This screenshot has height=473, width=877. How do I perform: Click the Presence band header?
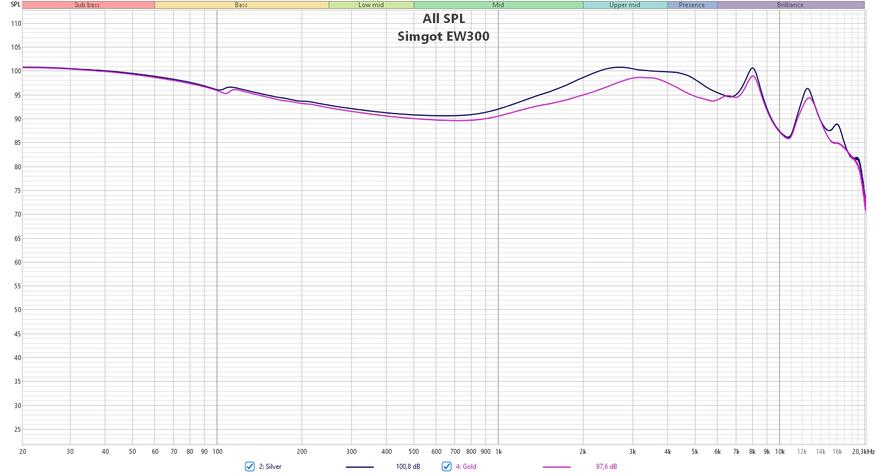point(692,5)
